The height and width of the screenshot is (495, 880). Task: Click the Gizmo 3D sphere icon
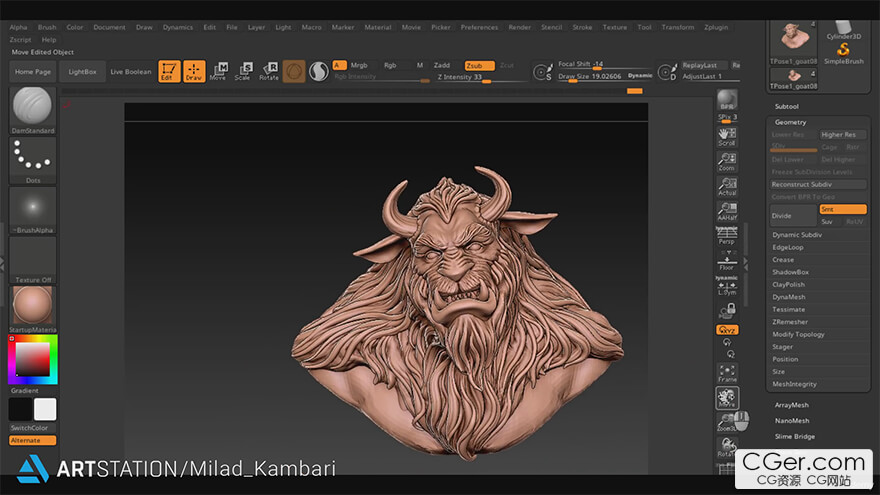pyautogui.click(x=294, y=71)
